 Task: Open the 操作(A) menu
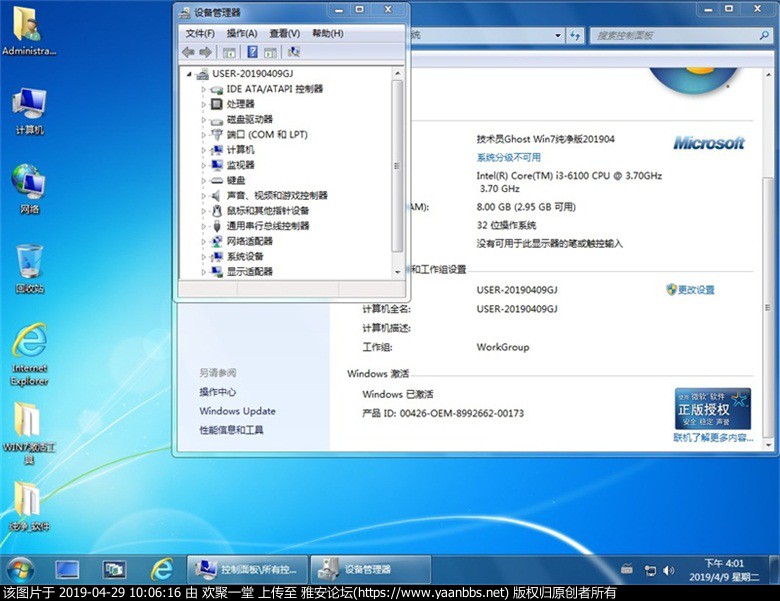tap(242, 33)
